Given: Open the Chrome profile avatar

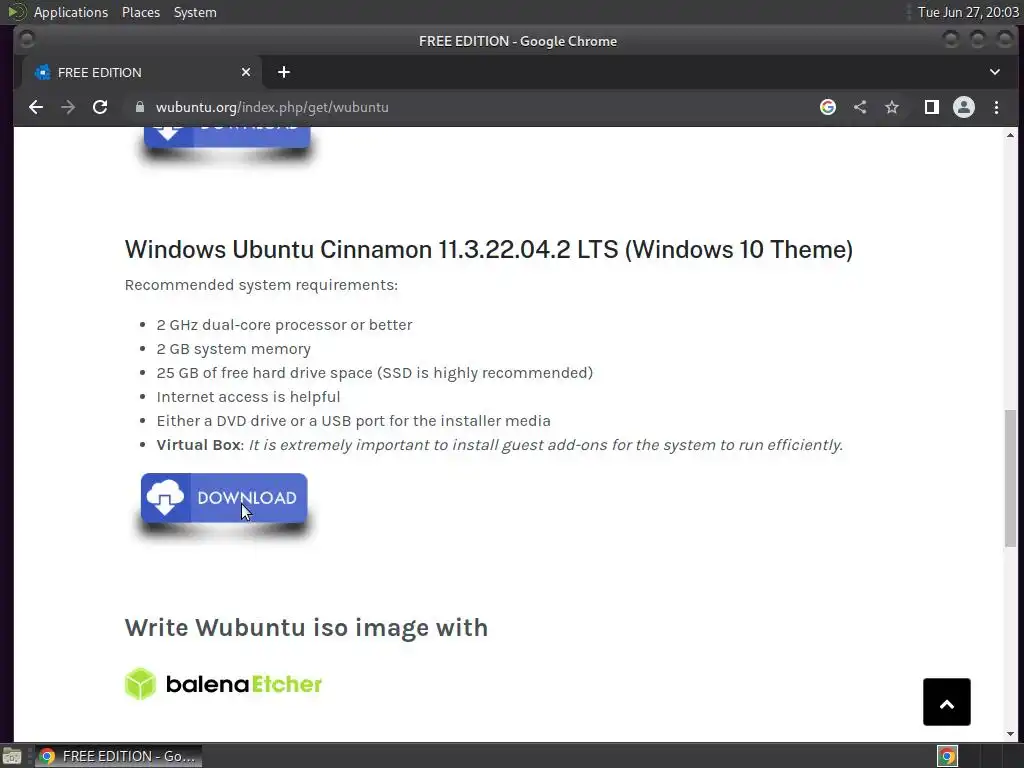Looking at the screenshot, I should [x=963, y=107].
